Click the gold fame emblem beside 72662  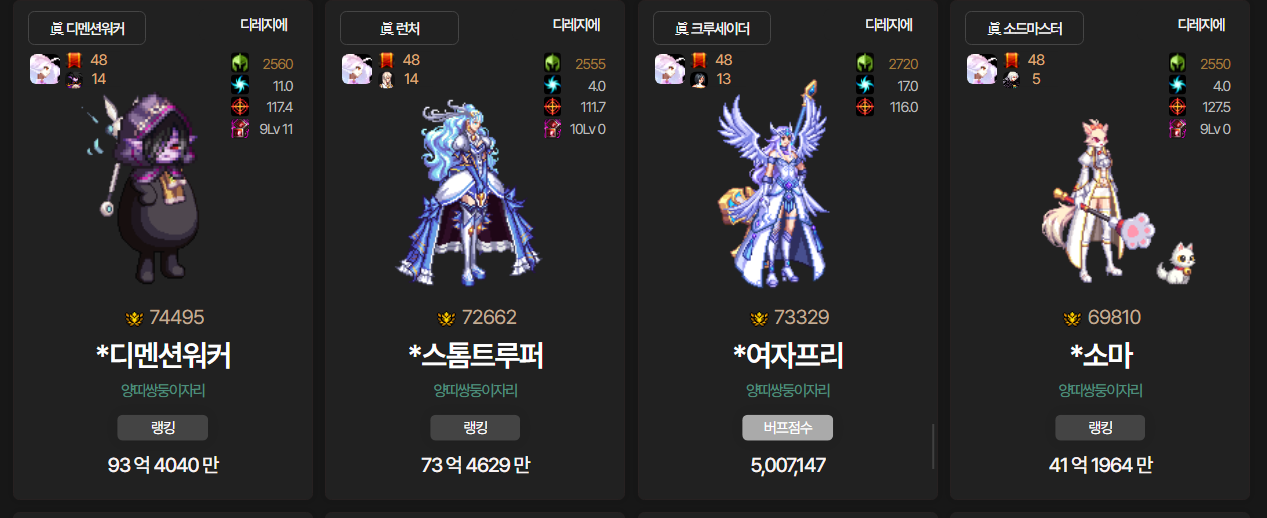pos(447,318)
